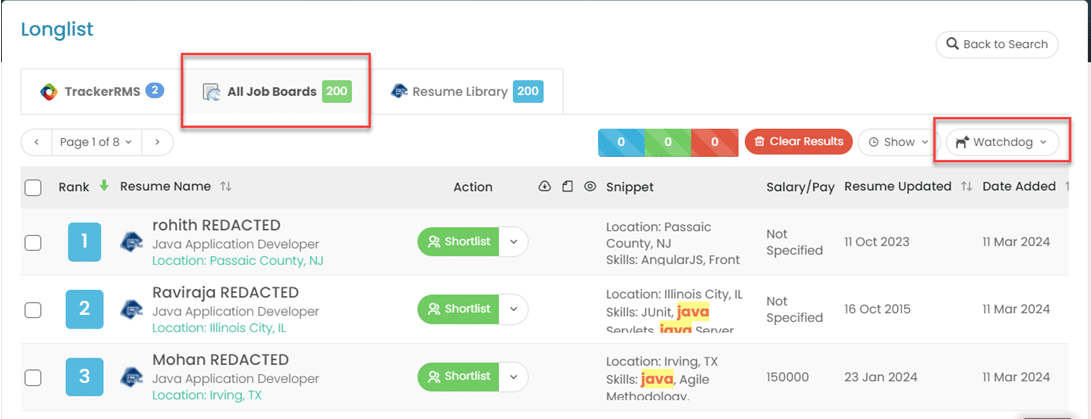
Task: Click the green rank sort arrow
Action: [x=103, y=186]
